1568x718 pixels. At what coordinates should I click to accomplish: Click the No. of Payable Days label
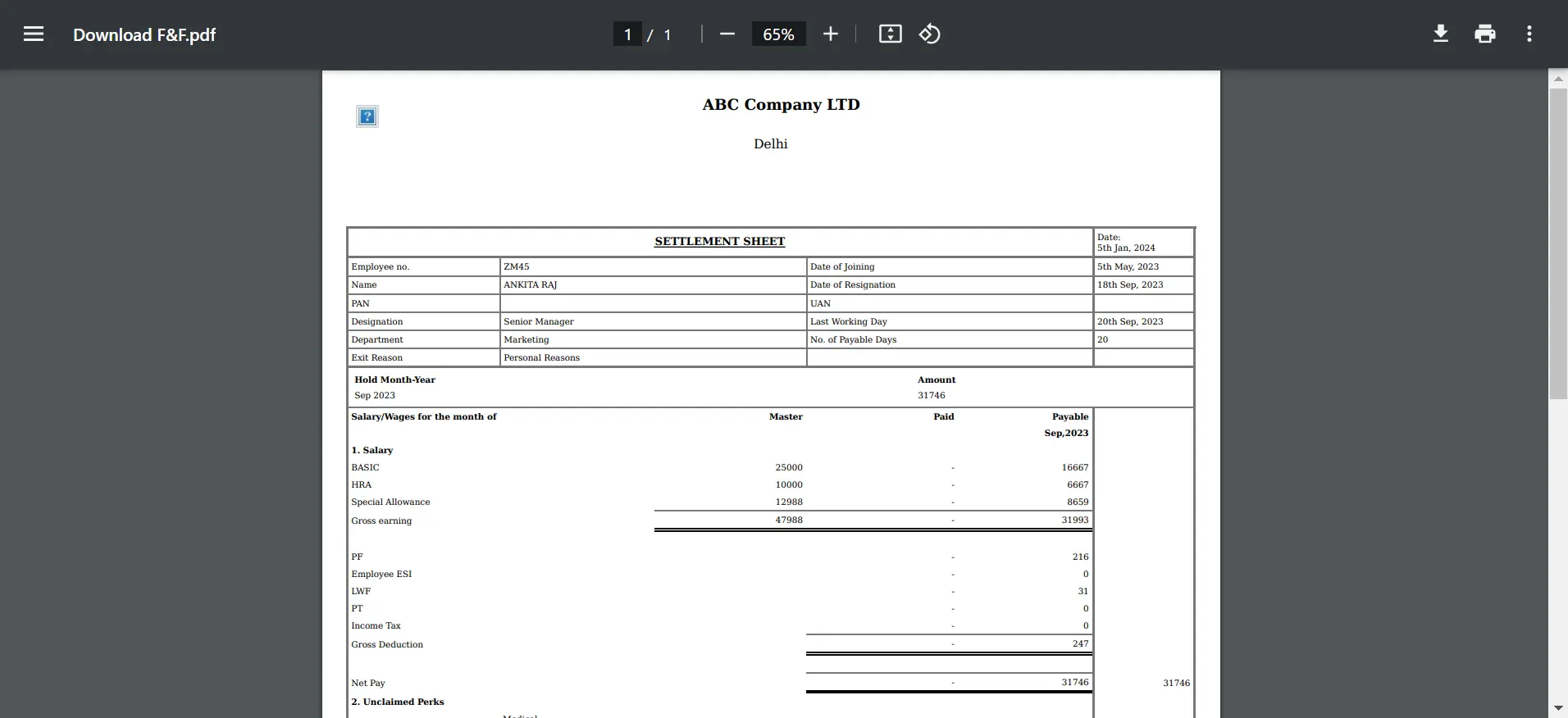coord(853,339)
